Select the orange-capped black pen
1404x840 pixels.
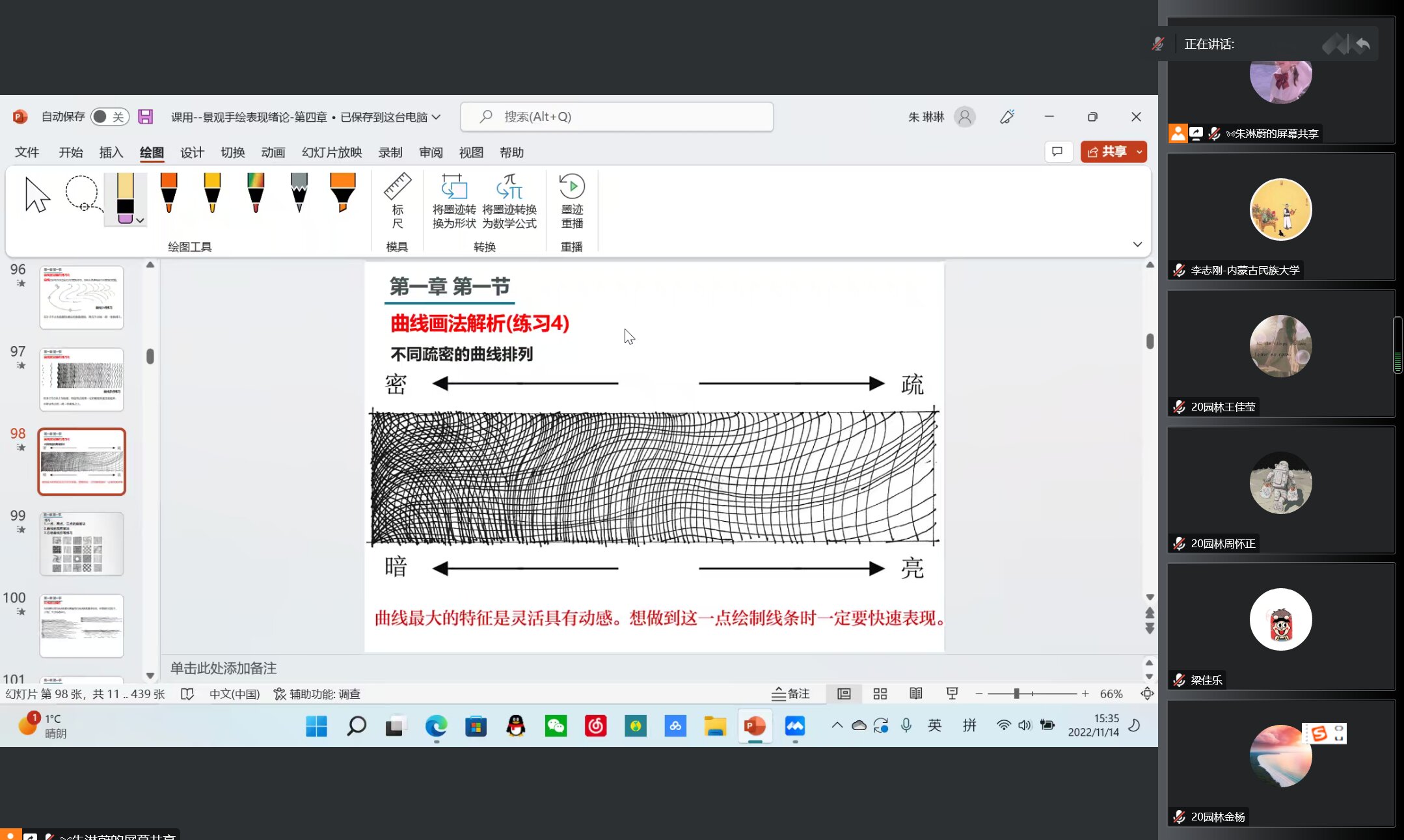[x=169, y=193]
